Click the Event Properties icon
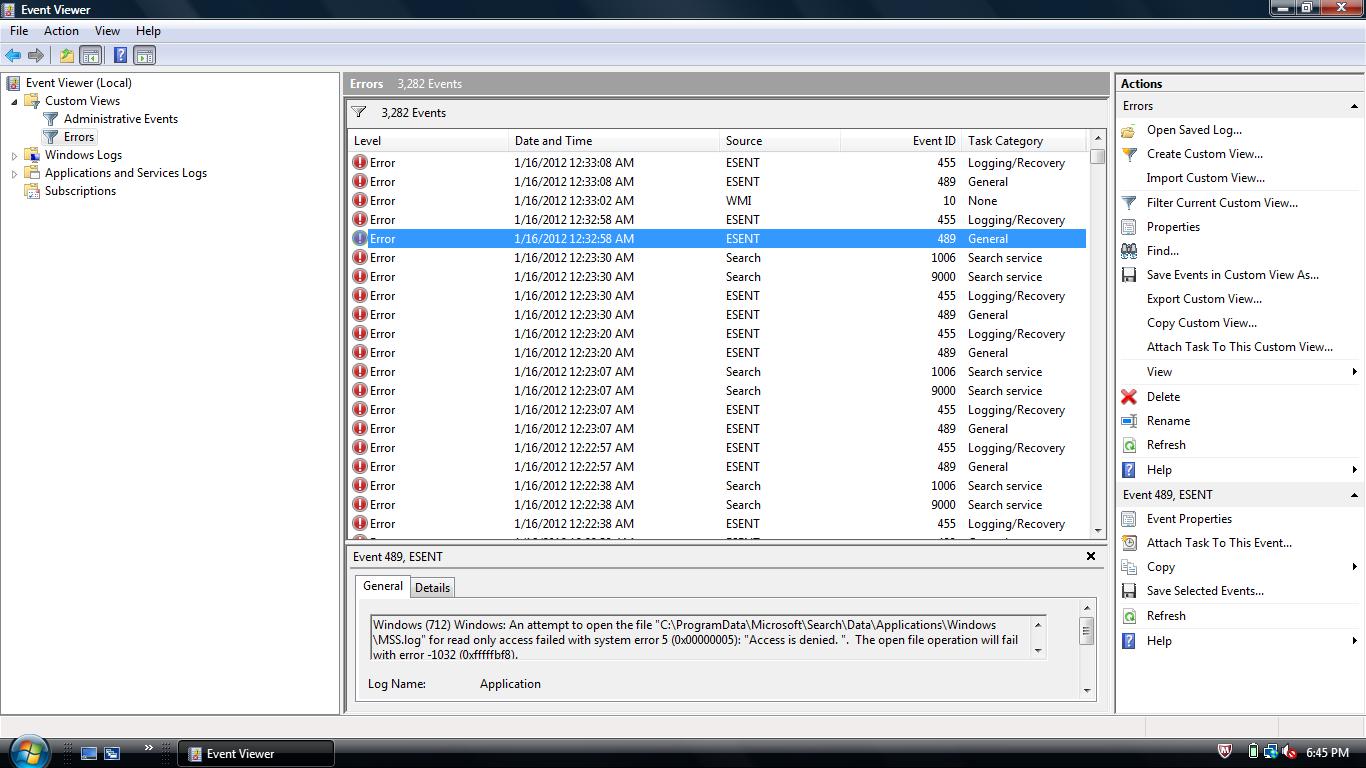 coord(1129,519)
